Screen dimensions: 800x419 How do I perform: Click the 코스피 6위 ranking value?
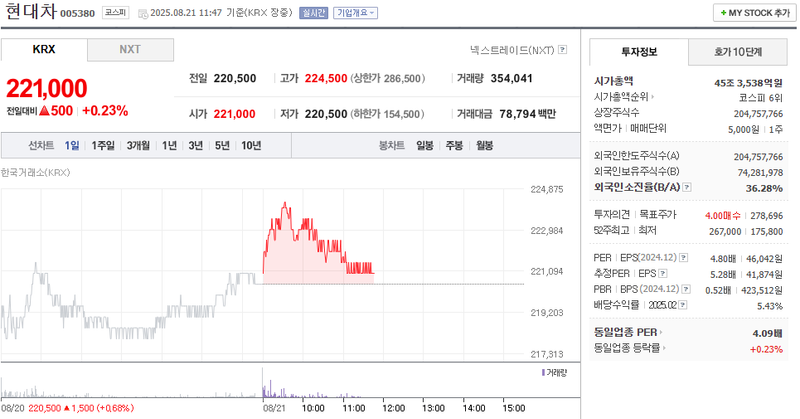(x=760, y=98)
